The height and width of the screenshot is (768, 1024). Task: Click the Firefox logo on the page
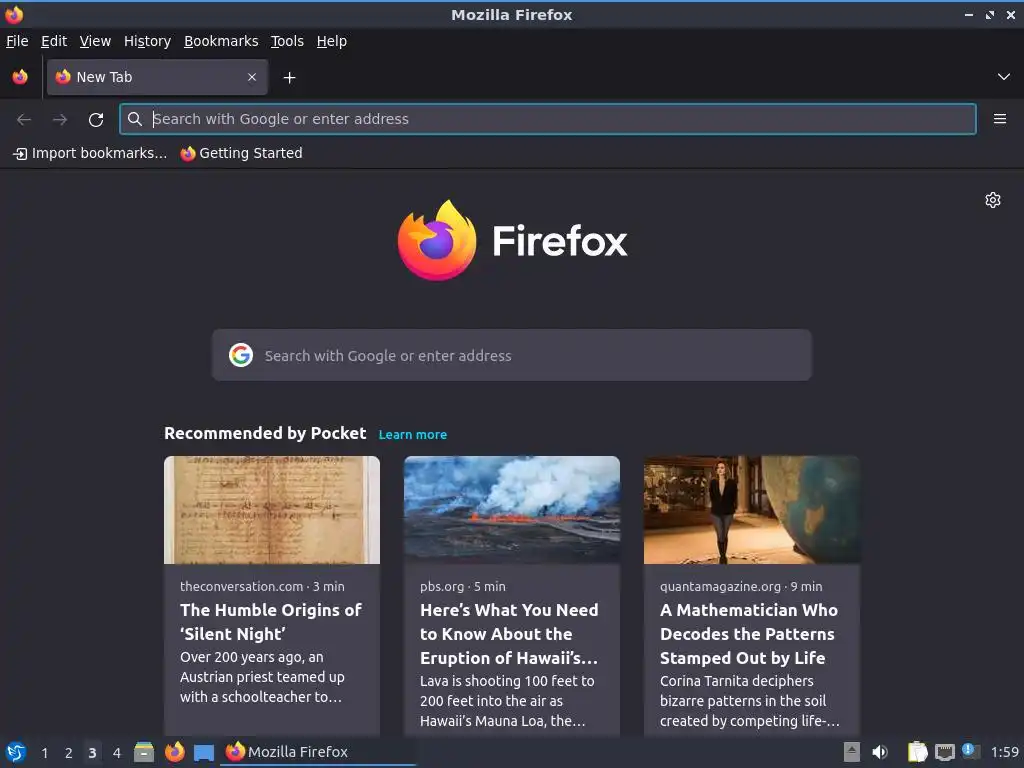(x=512, y=240)
